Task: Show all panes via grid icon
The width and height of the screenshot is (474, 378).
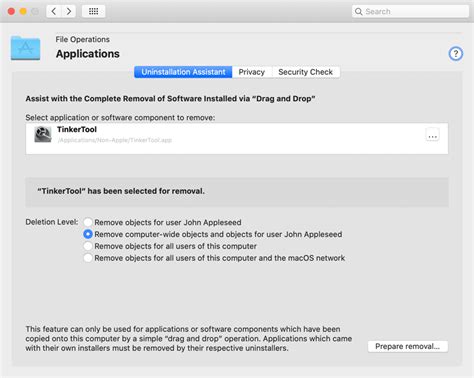Action: [94, 11]
